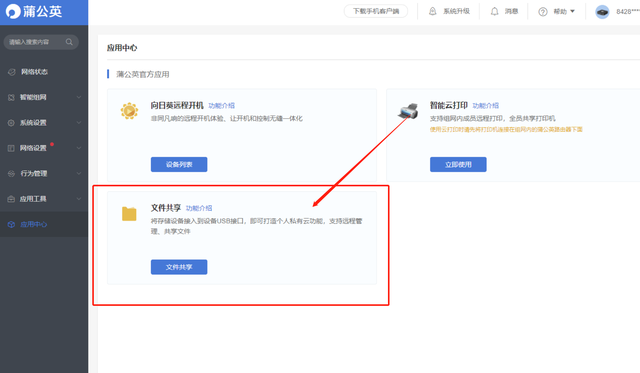This screenshot has width=640, height=373.
Task: Click the 立即使用 button
Action: coord(458,164)
